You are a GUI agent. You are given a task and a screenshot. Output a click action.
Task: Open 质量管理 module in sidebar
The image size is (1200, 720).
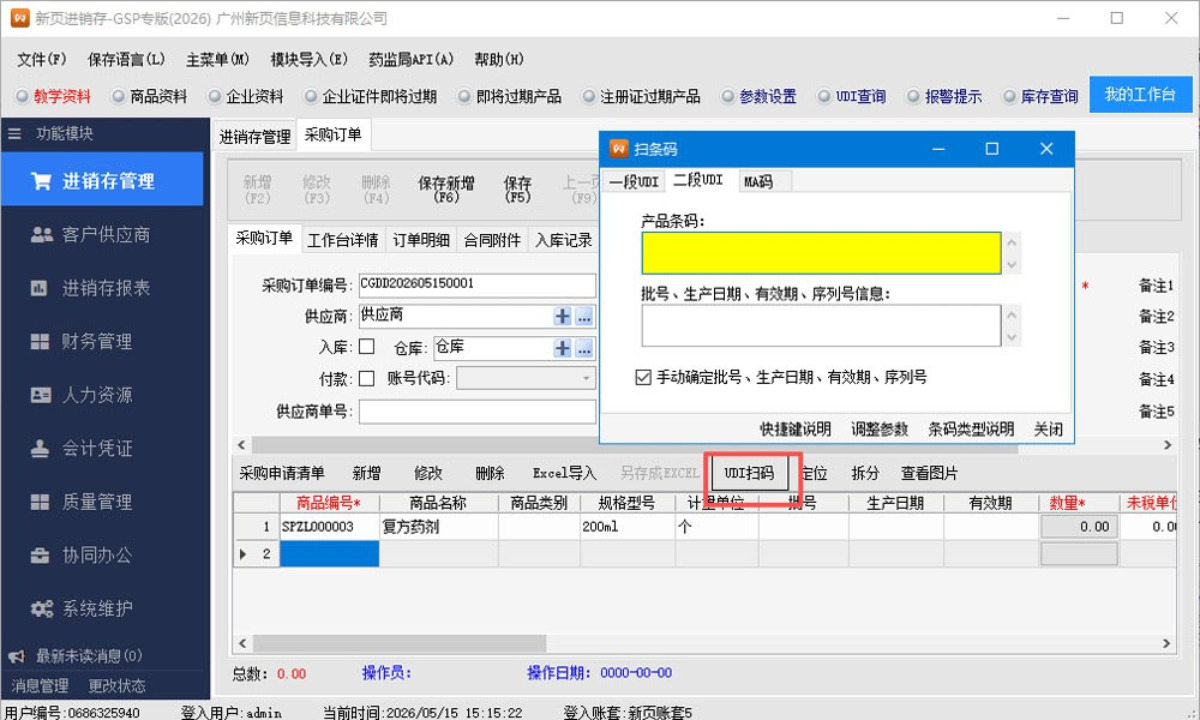[102, 502]
